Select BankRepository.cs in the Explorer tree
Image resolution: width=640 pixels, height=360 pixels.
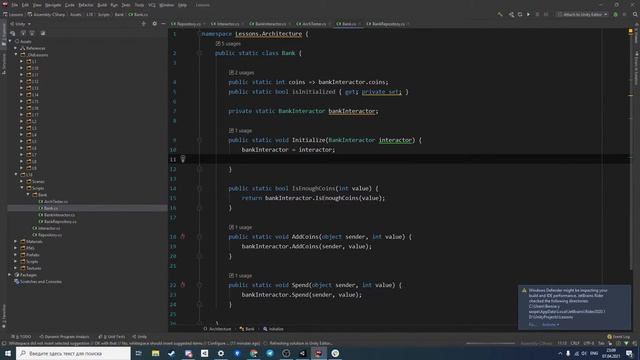[57, 222]
